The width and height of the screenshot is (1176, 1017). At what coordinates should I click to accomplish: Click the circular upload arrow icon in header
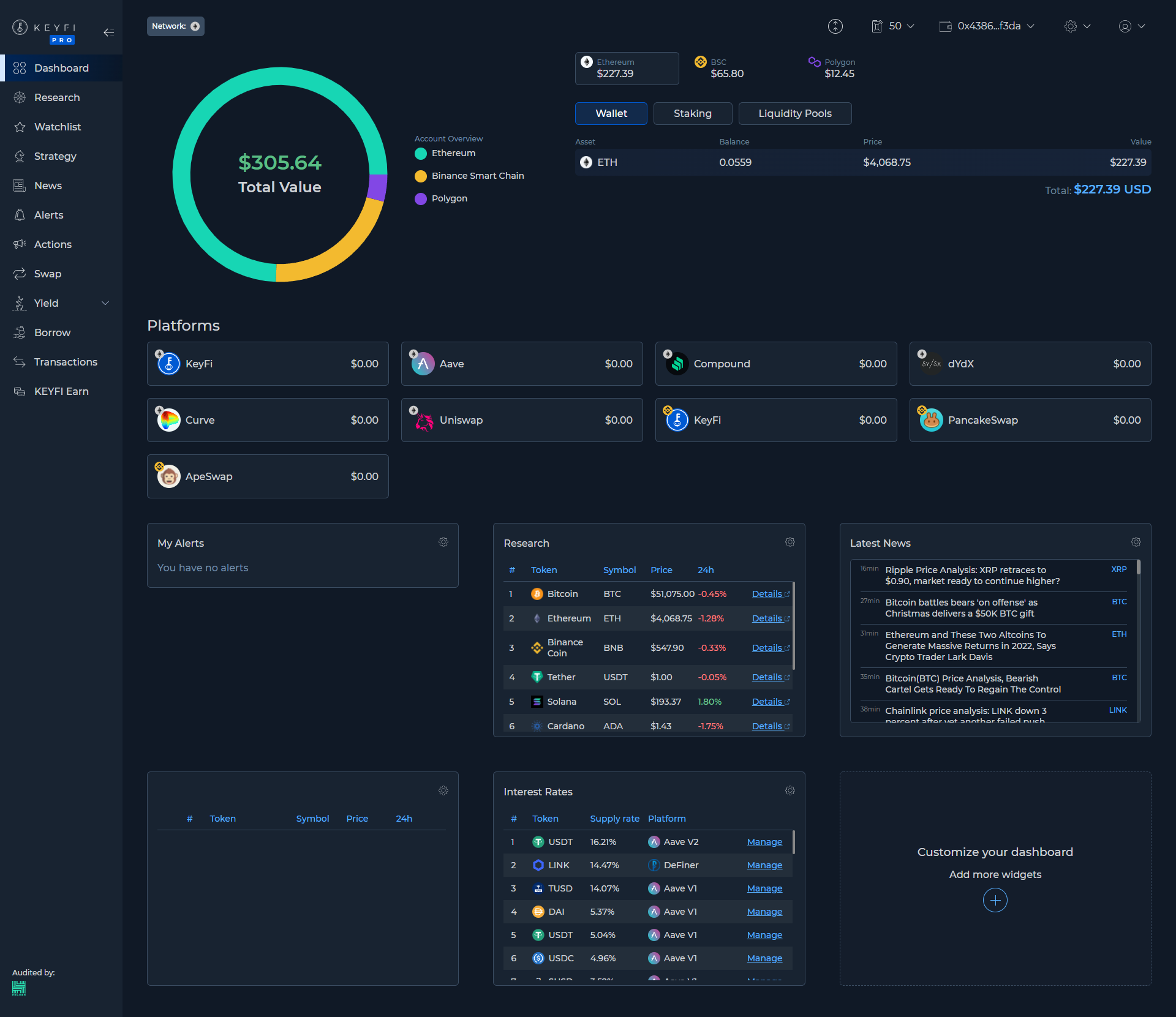coord(835,26)
